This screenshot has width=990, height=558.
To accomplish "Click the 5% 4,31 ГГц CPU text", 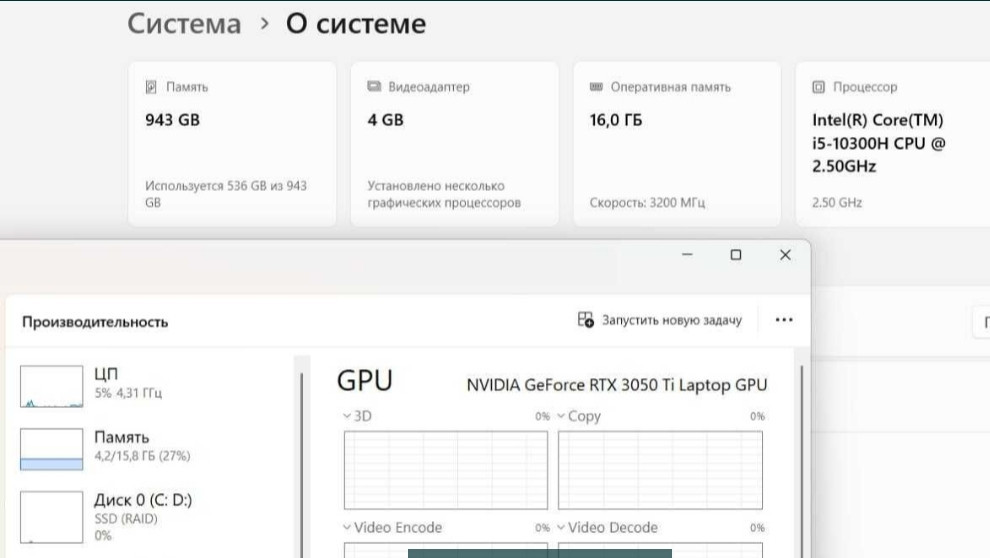I will 128,393.
